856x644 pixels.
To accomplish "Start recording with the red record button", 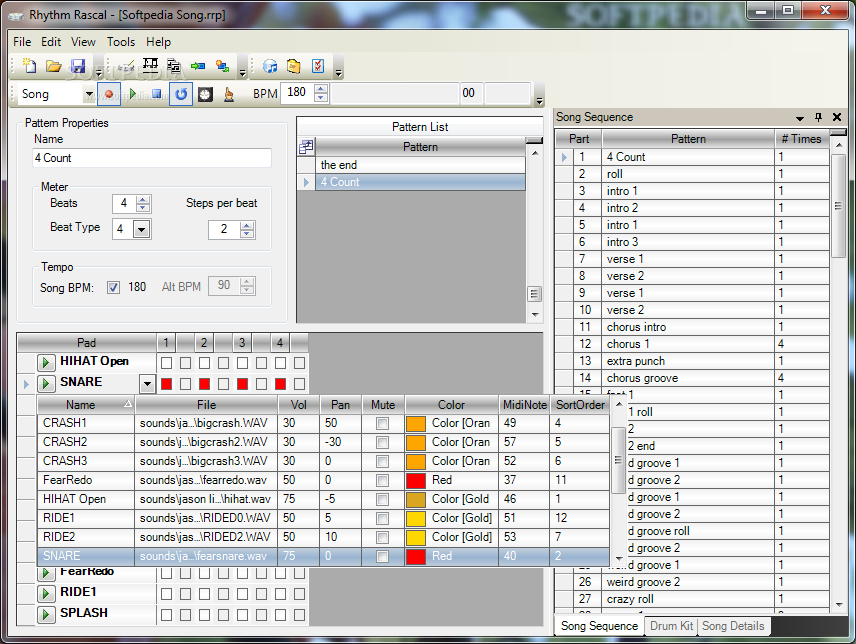I will point(109,94).
